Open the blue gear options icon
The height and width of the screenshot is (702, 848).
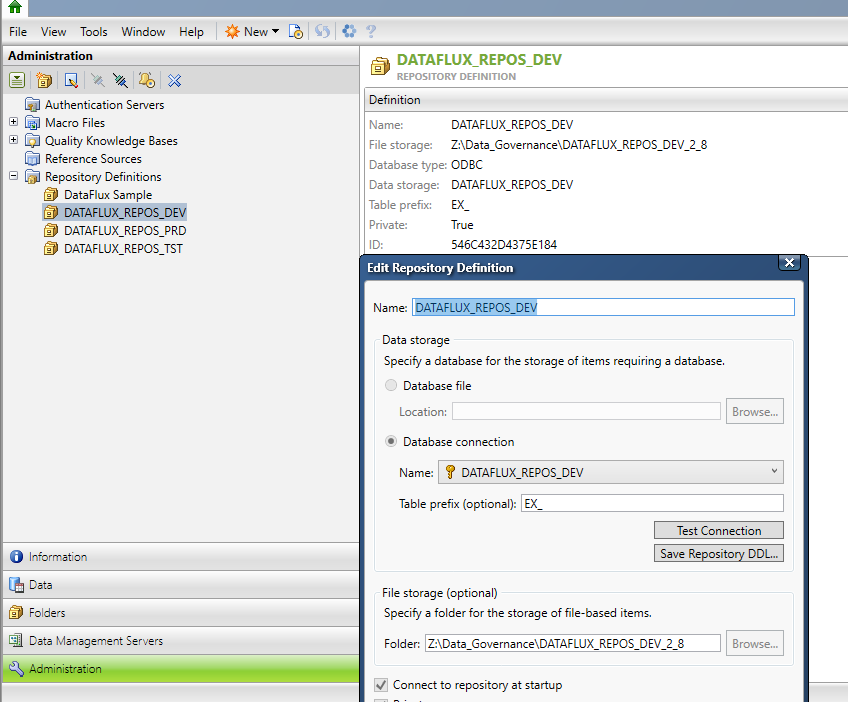click(348, 31)
